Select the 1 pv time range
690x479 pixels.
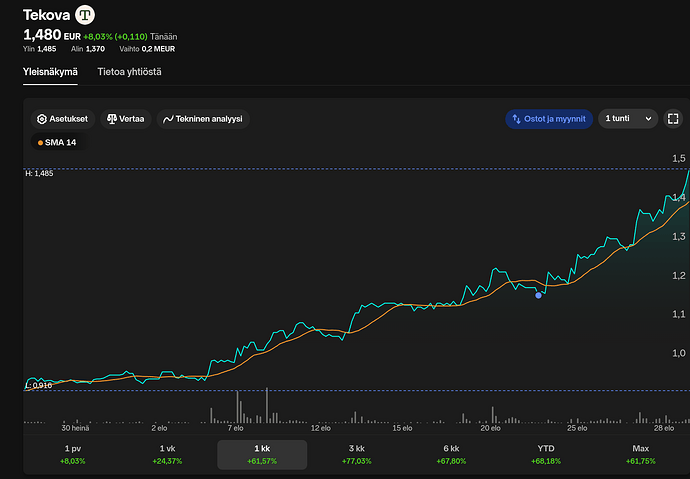[73, 455]
